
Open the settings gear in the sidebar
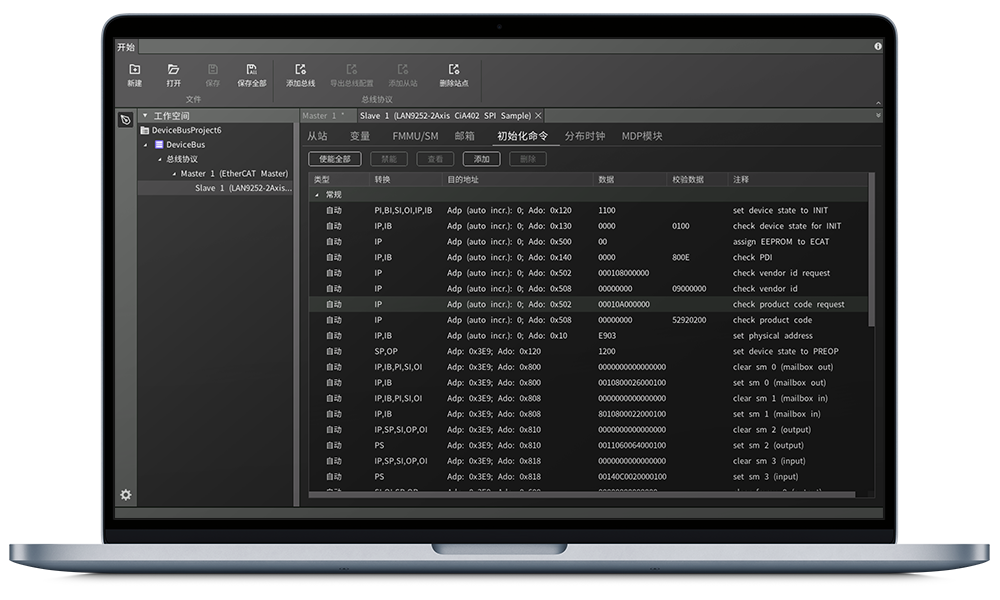point(126,494)
